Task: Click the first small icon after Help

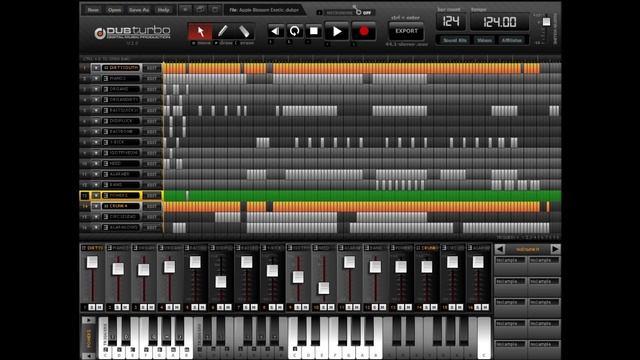Action: pyautogui.click(x=185, y=9)
